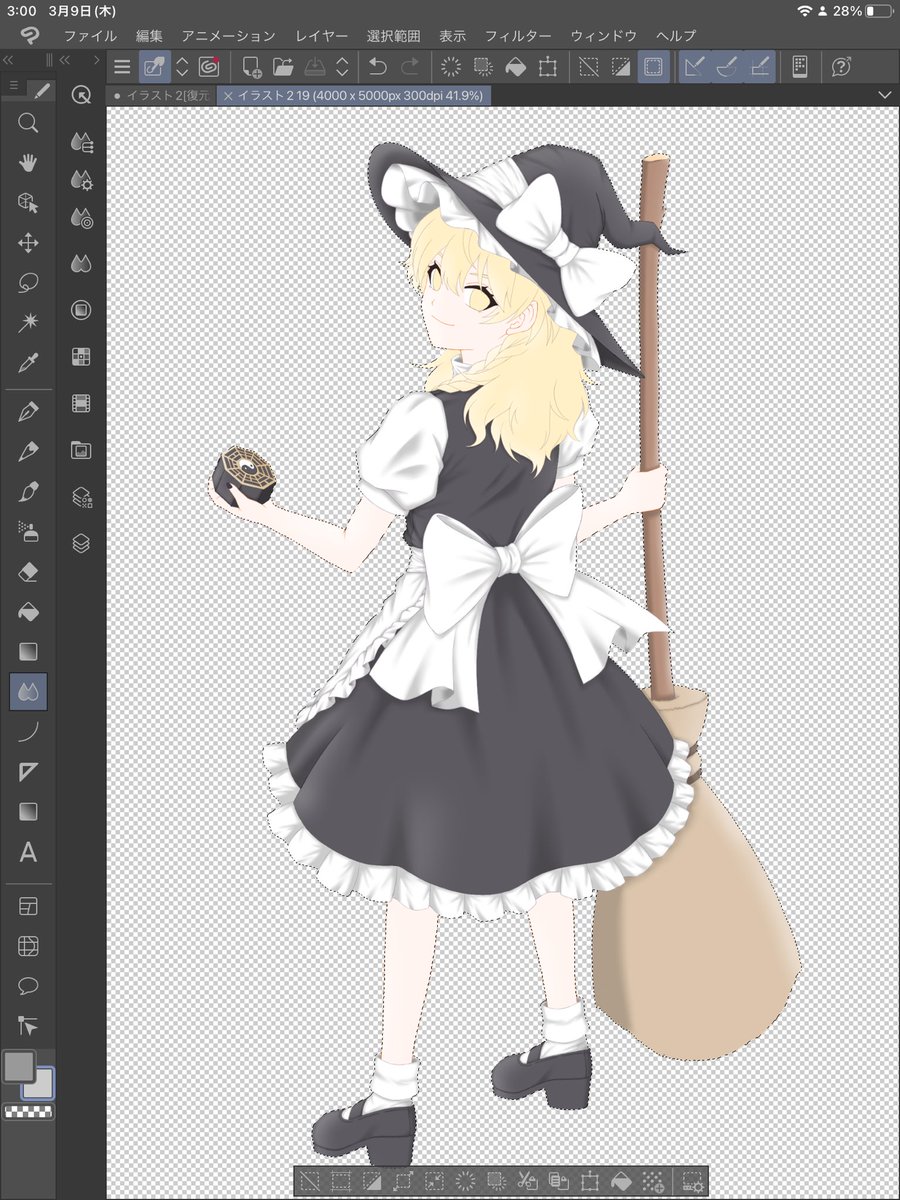Select the Eraser tool

(28, 571)
